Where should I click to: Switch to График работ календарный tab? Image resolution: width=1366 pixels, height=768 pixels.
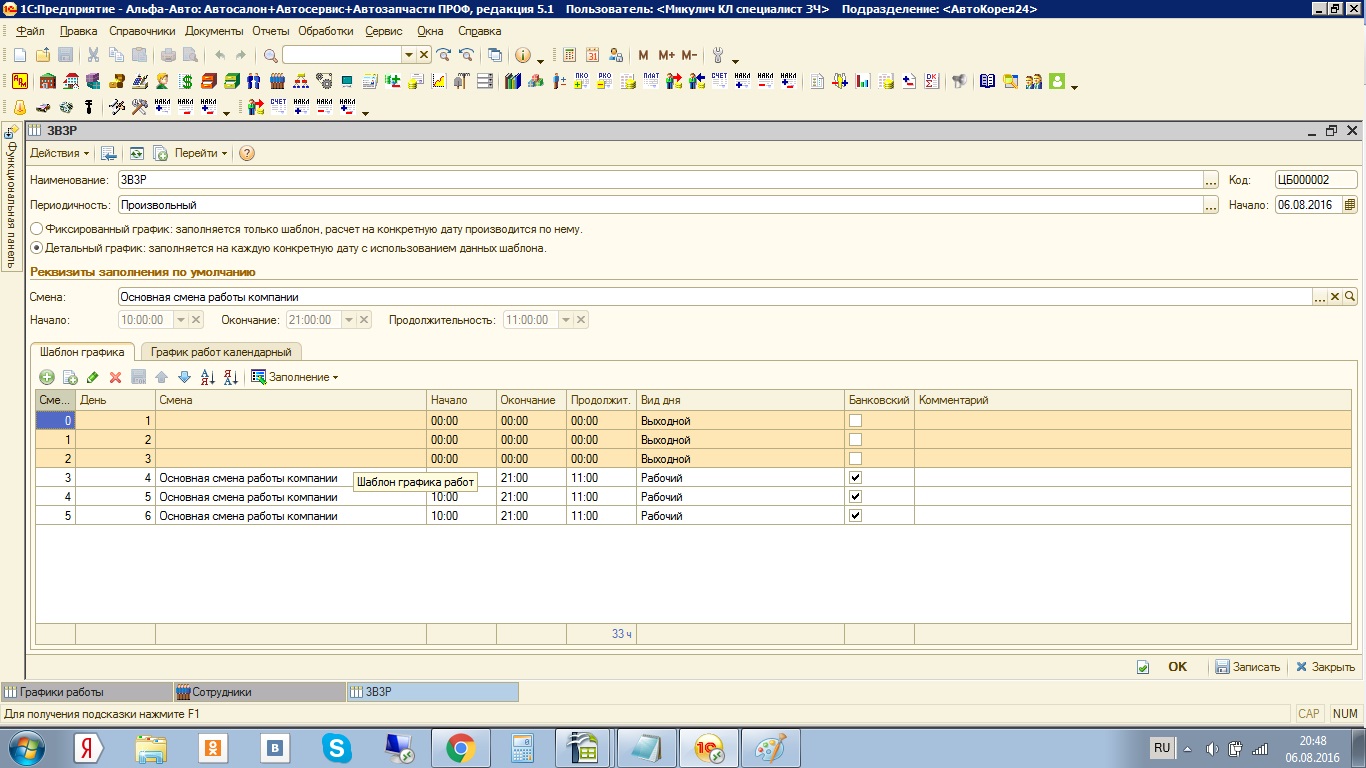pos(221,352)
